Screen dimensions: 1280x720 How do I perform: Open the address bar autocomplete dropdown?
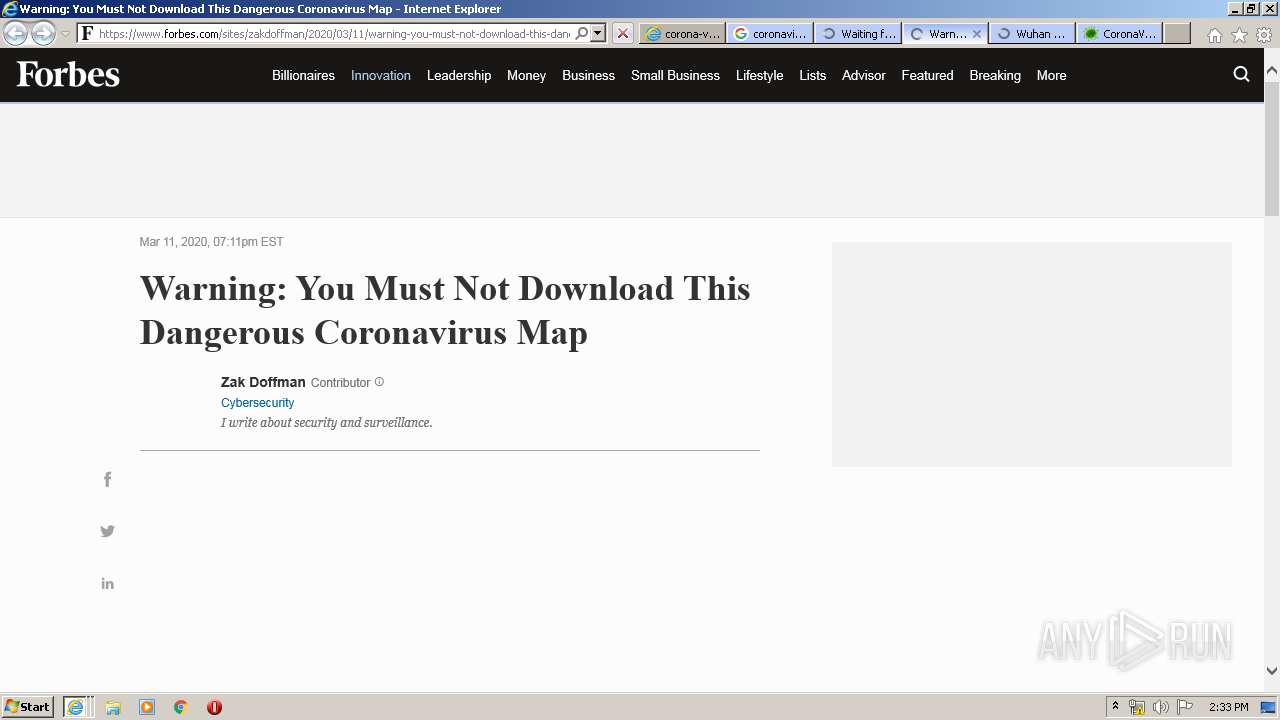pos(598,33)
